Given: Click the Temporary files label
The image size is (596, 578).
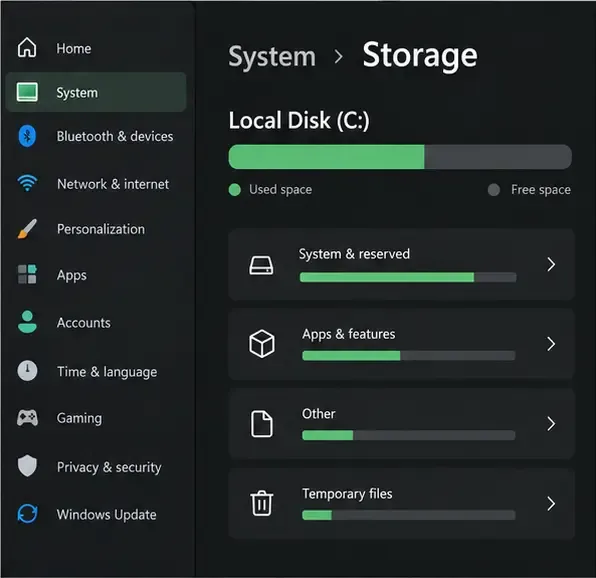Looking at the screenshot, I should 347,494.
